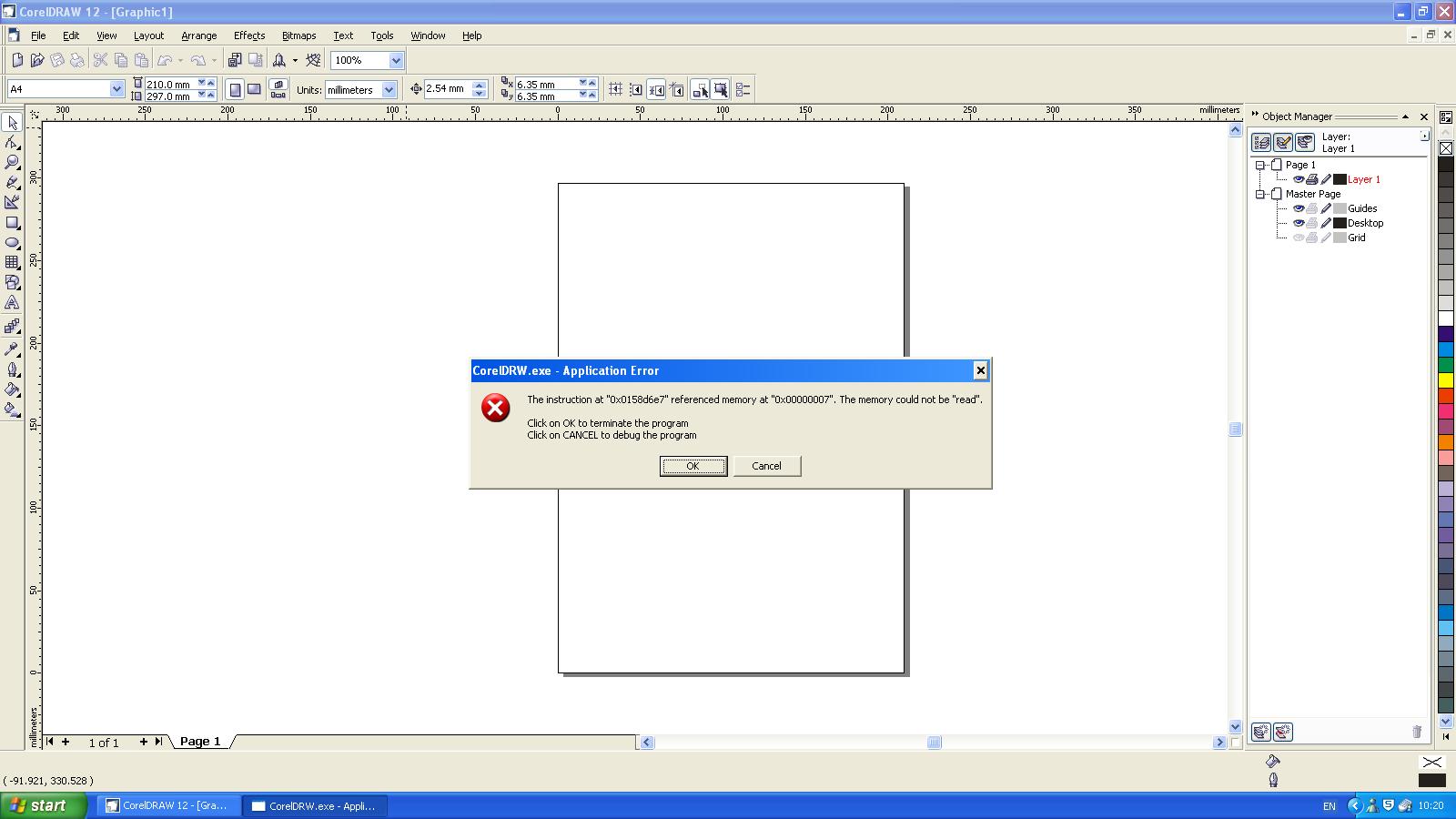Click the Open file toolbar icon
The image size is (1456, 819).
pos(37,60)
